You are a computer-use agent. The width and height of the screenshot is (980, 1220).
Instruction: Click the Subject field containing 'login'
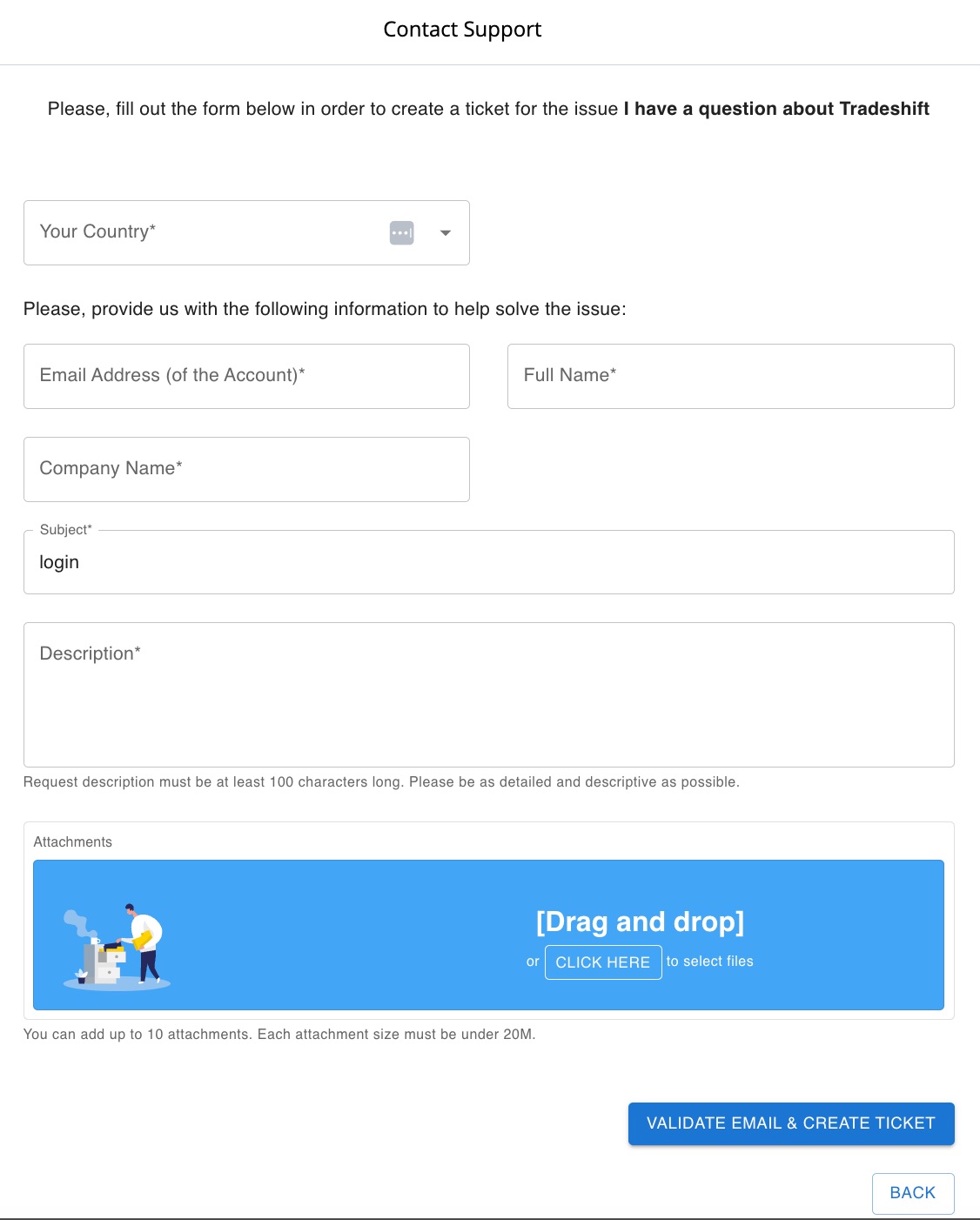488,562
